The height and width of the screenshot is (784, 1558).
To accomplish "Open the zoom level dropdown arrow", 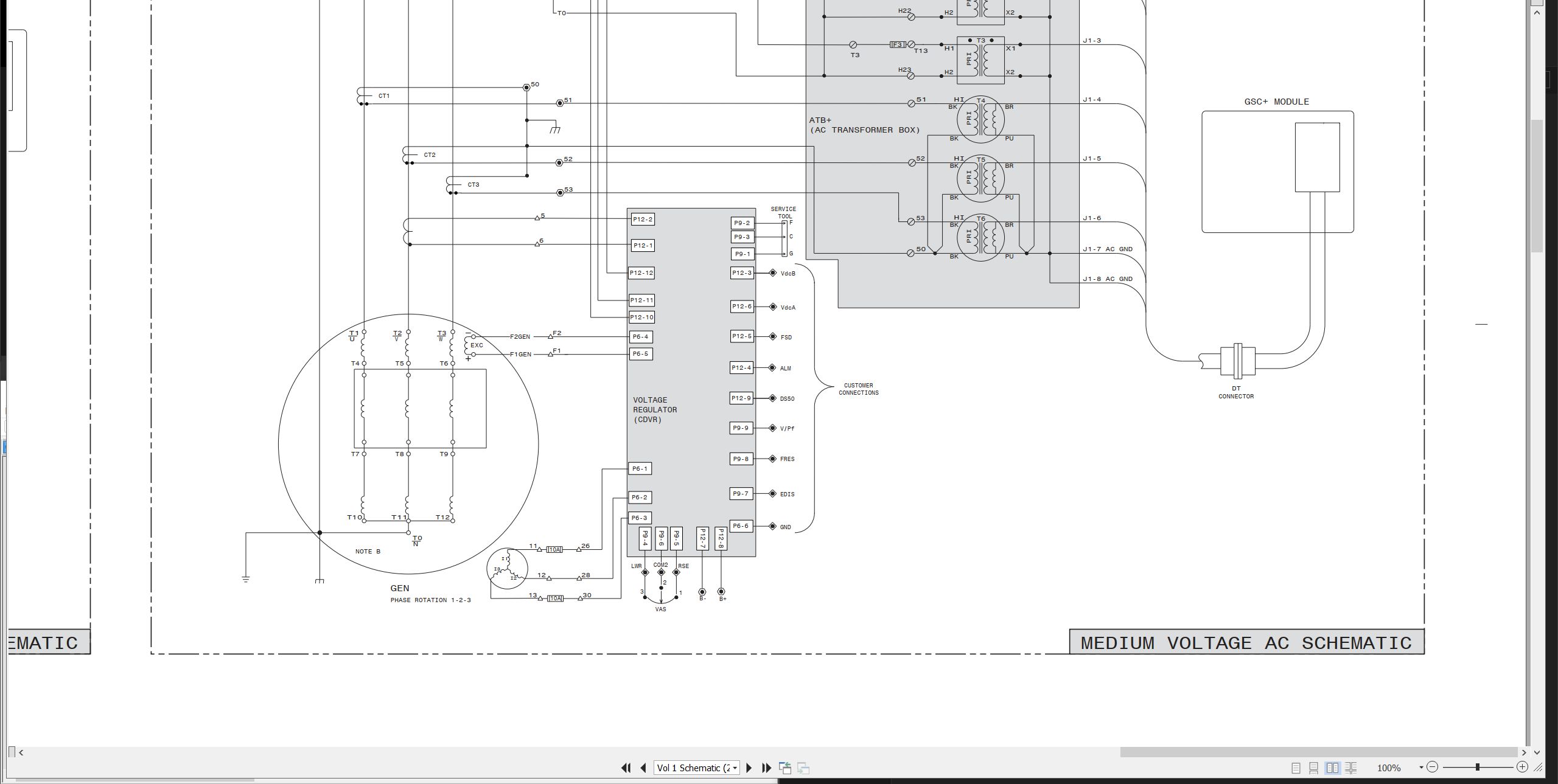I will [x=1421, y=768].
